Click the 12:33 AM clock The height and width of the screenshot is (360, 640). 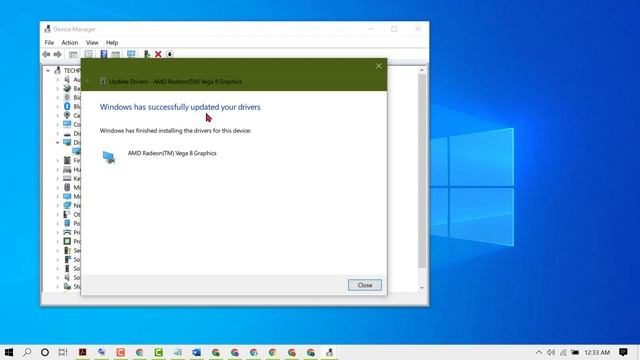pyautogui.click(x=597, y=352)
